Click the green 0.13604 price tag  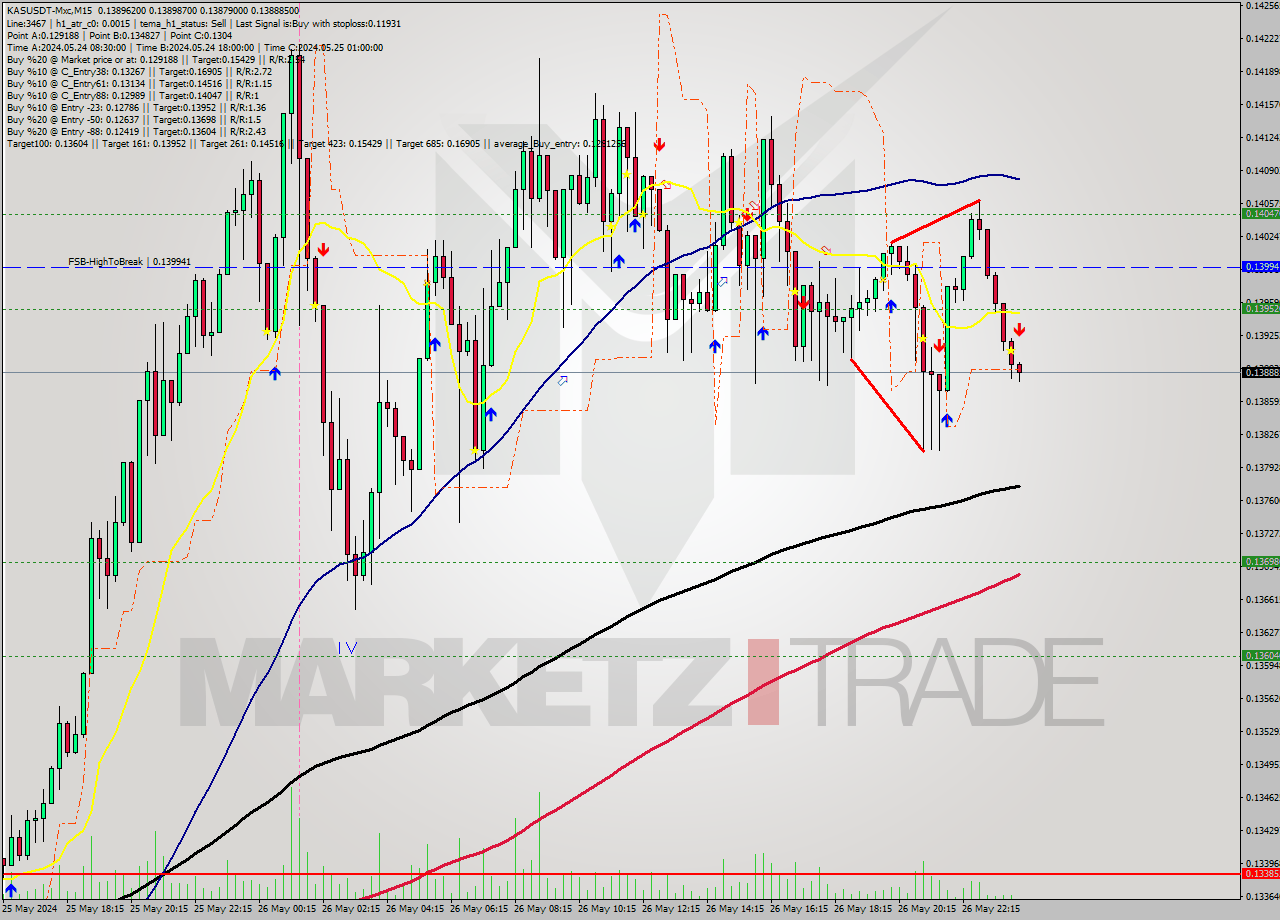click(x=1259, y=656)
